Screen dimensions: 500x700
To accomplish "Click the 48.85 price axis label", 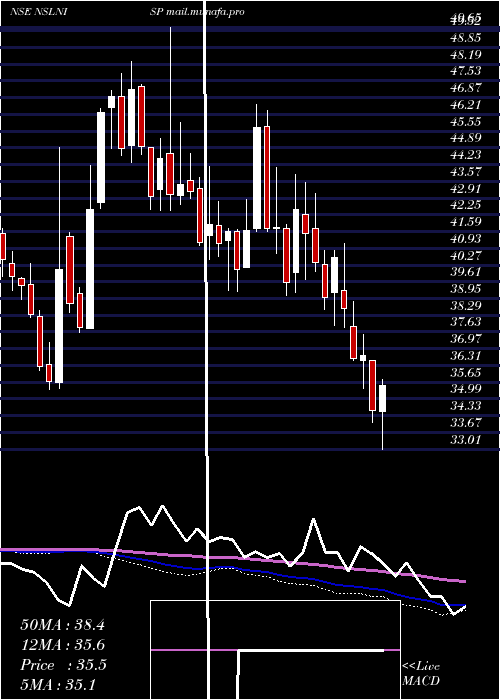I will pyautogui.click(x=466, y=38).
